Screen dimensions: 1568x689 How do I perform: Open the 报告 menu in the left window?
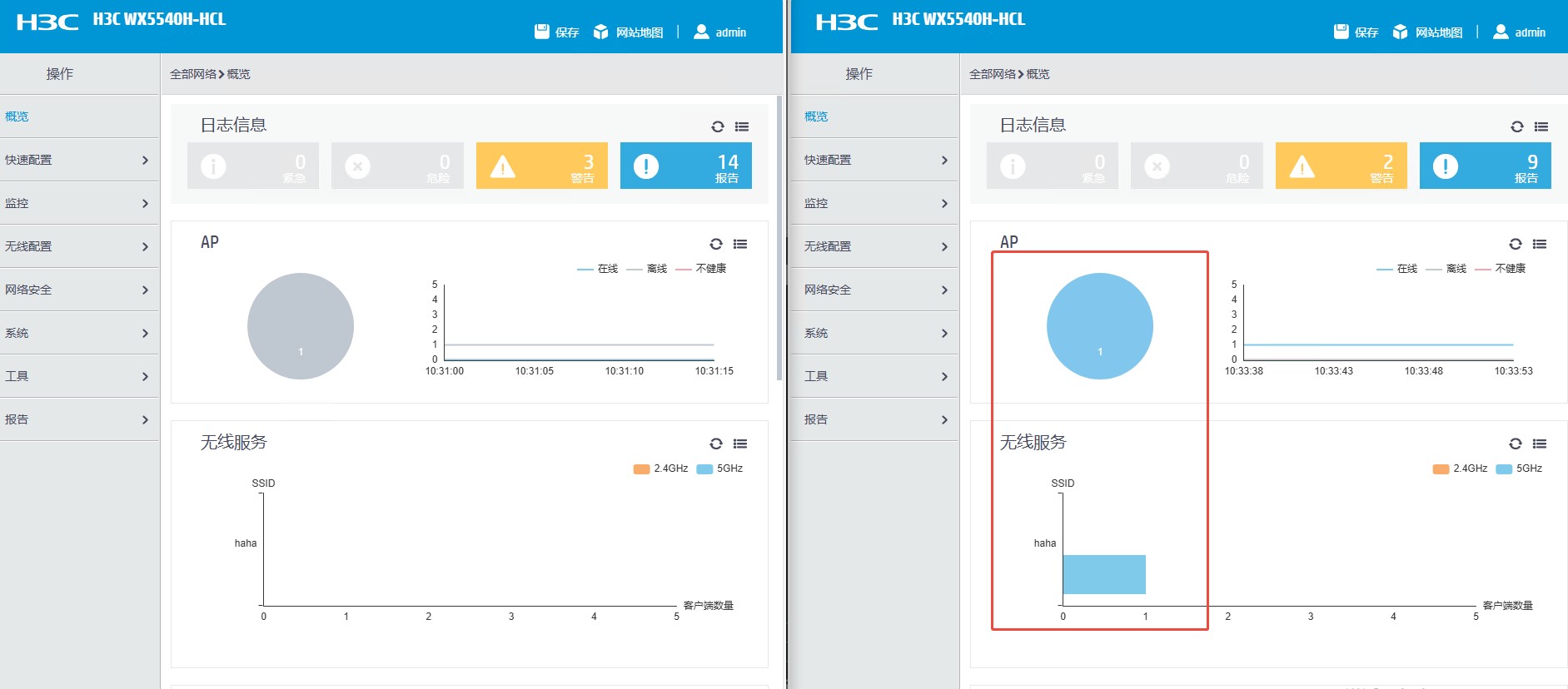coord(79,419)
